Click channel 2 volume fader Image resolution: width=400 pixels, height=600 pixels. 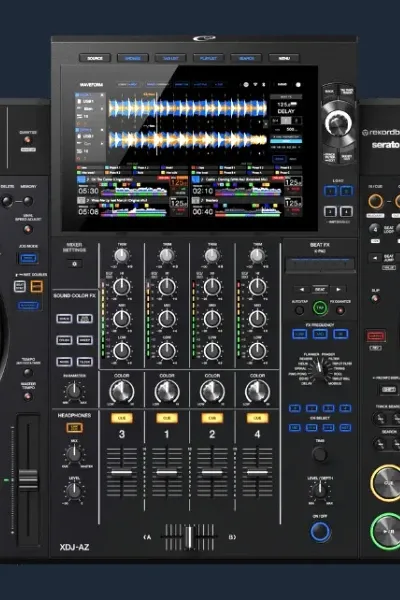[212, 472]
